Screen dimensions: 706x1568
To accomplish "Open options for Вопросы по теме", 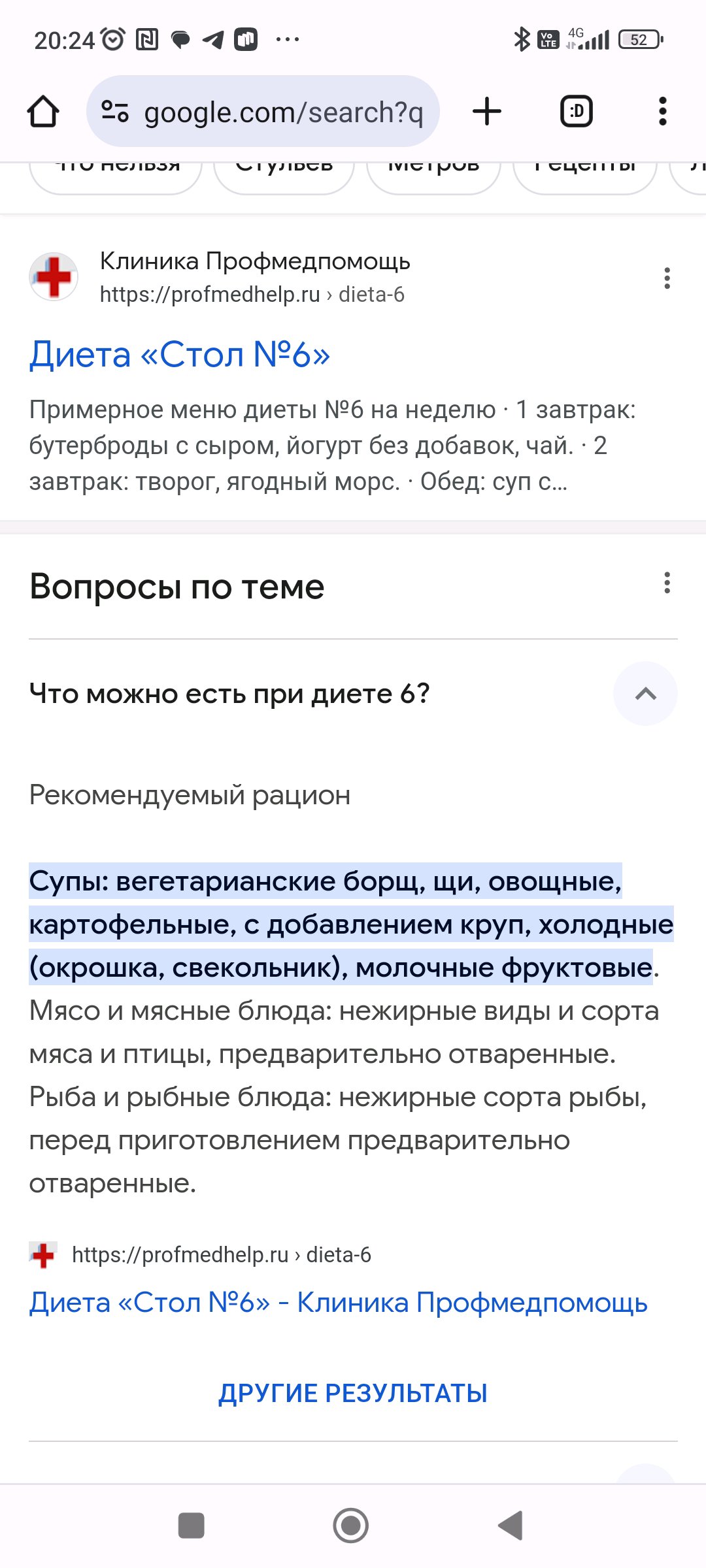I will tap(667, 583).
